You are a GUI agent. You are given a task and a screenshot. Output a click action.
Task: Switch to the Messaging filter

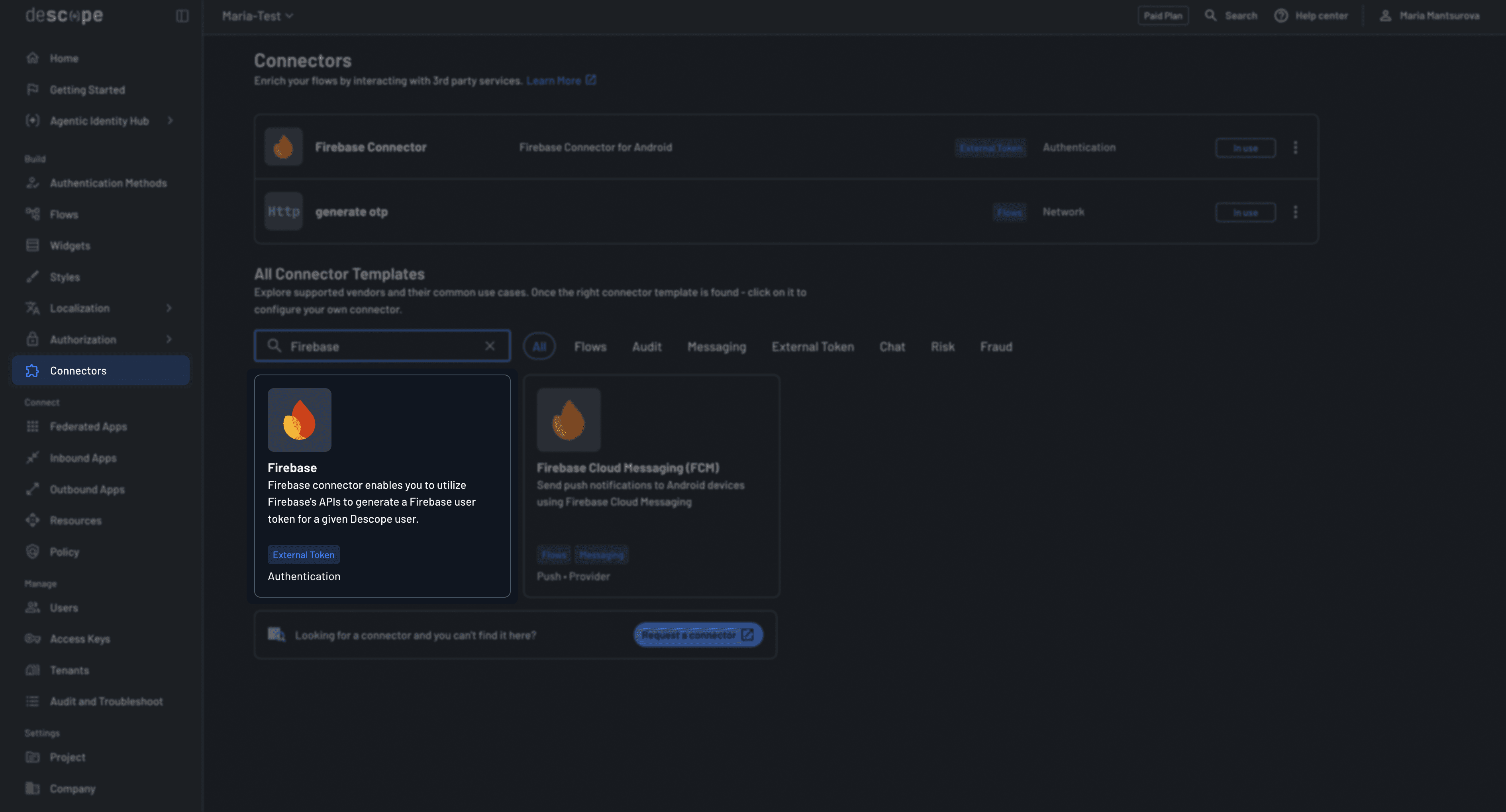(717, 347)
